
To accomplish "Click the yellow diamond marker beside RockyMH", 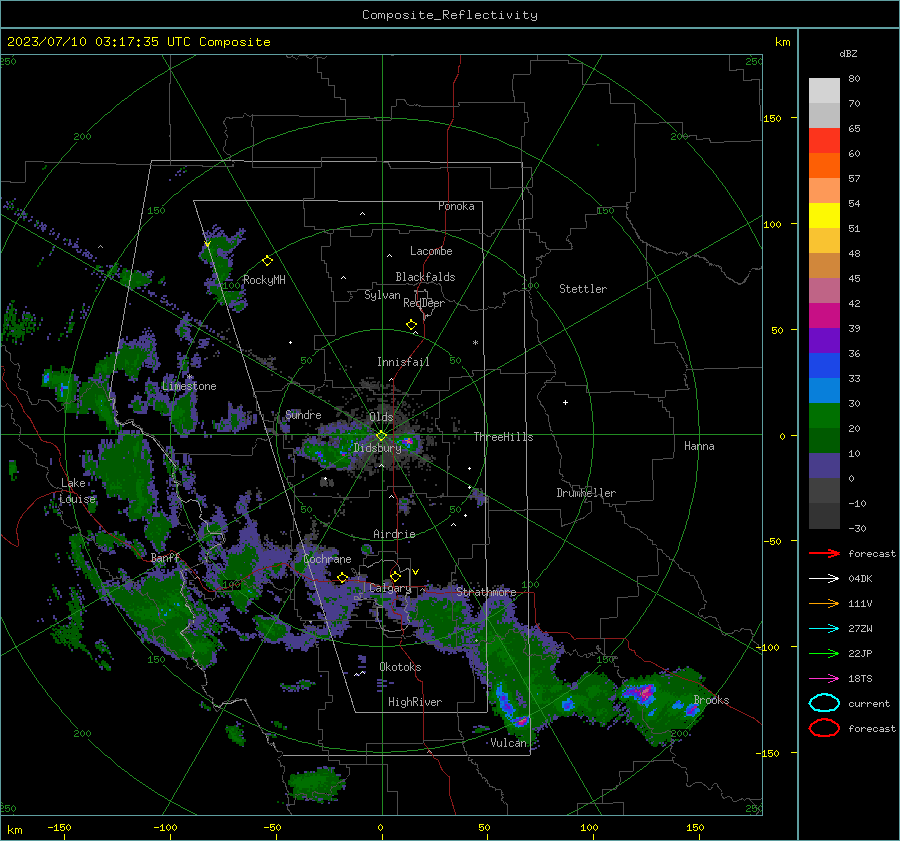I will click(267, 261).
